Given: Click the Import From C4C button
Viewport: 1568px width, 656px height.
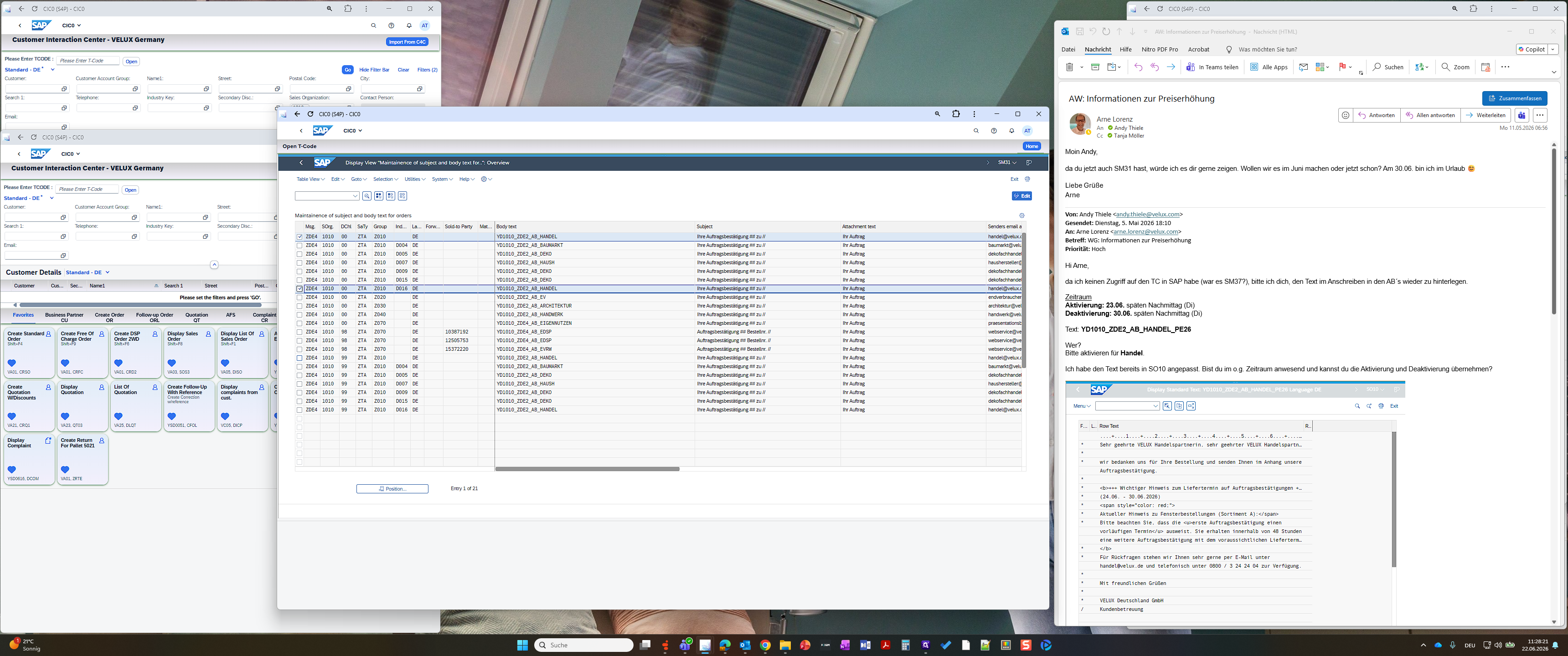Looking at the screenshot, I should point(407,42).
